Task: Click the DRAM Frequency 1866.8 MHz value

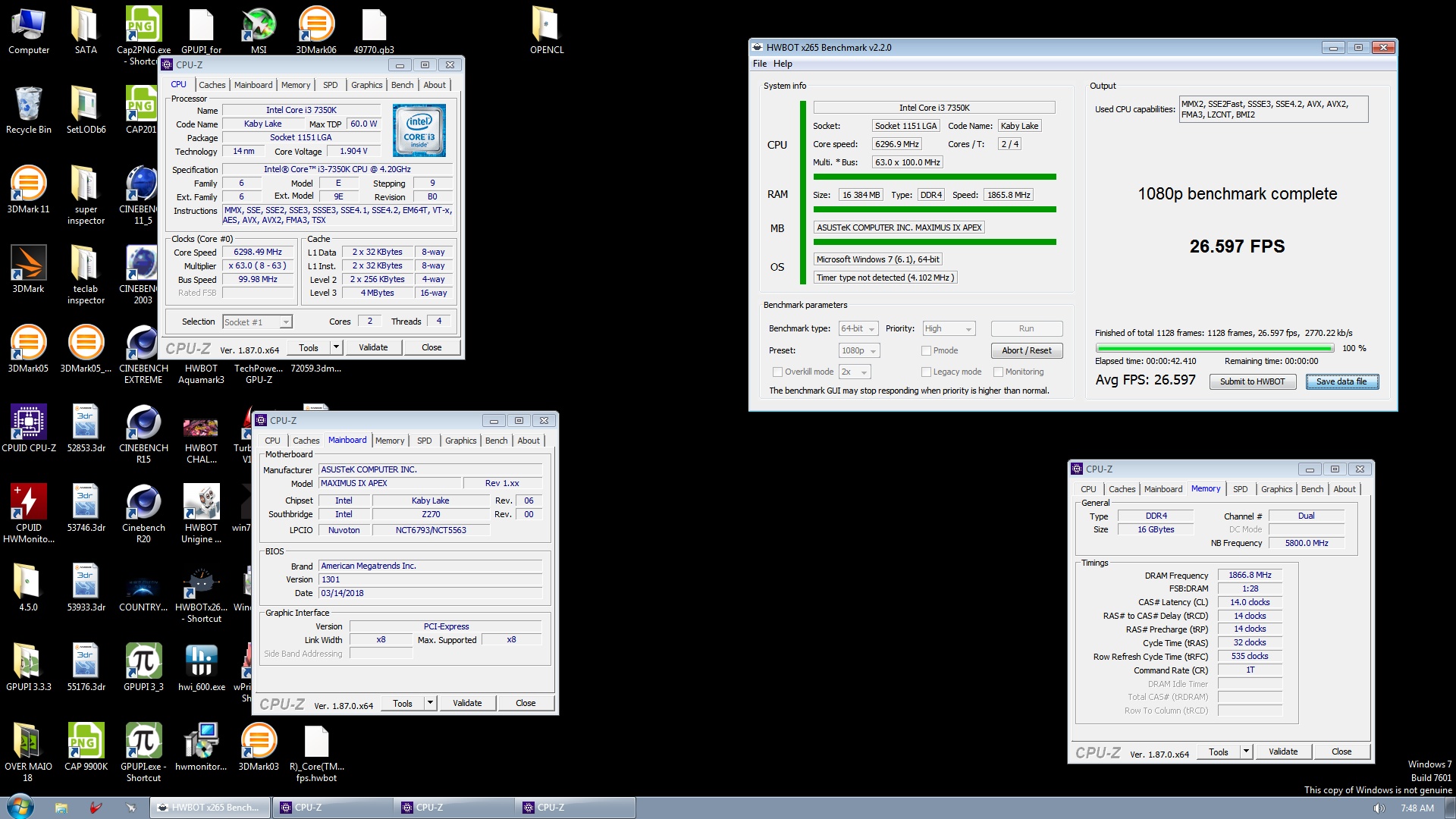Action: (x=1250, y=575)
